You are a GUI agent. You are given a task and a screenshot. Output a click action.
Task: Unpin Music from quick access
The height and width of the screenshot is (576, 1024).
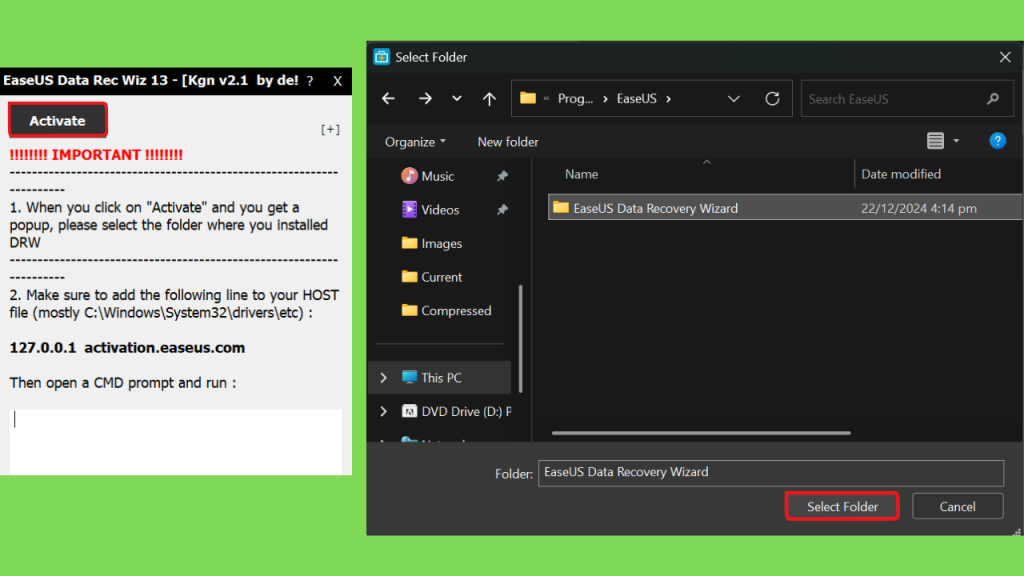502,176
